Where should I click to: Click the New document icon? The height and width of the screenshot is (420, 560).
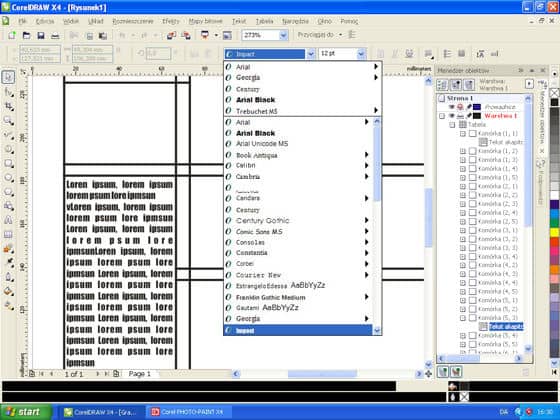pos(12,35)
